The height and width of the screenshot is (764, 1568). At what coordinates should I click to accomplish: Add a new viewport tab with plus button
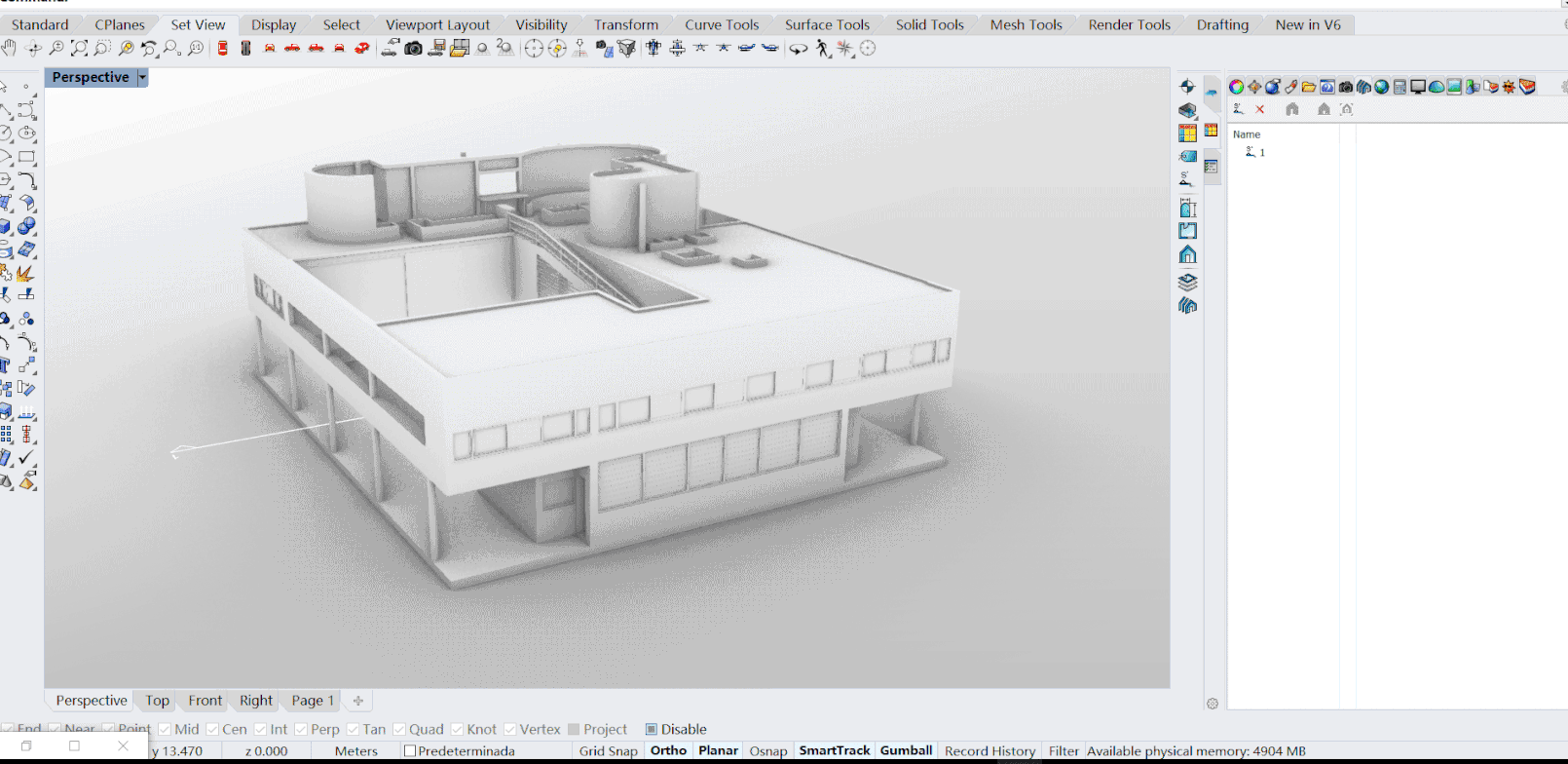tap(358, 701)
